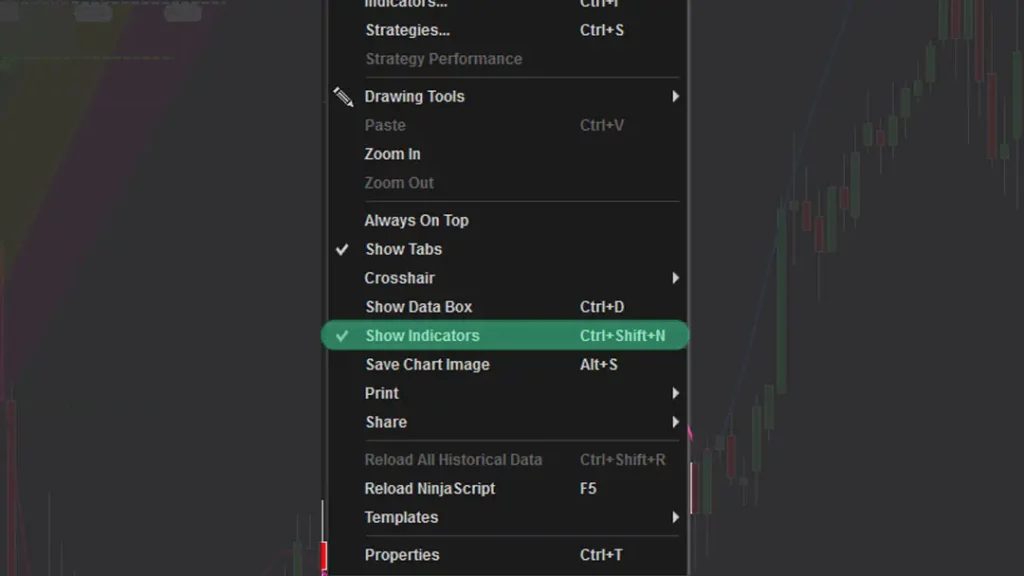The image size is (1024, 576).
Task: Expand the Print submenu arrow
Action: [675, 393]
